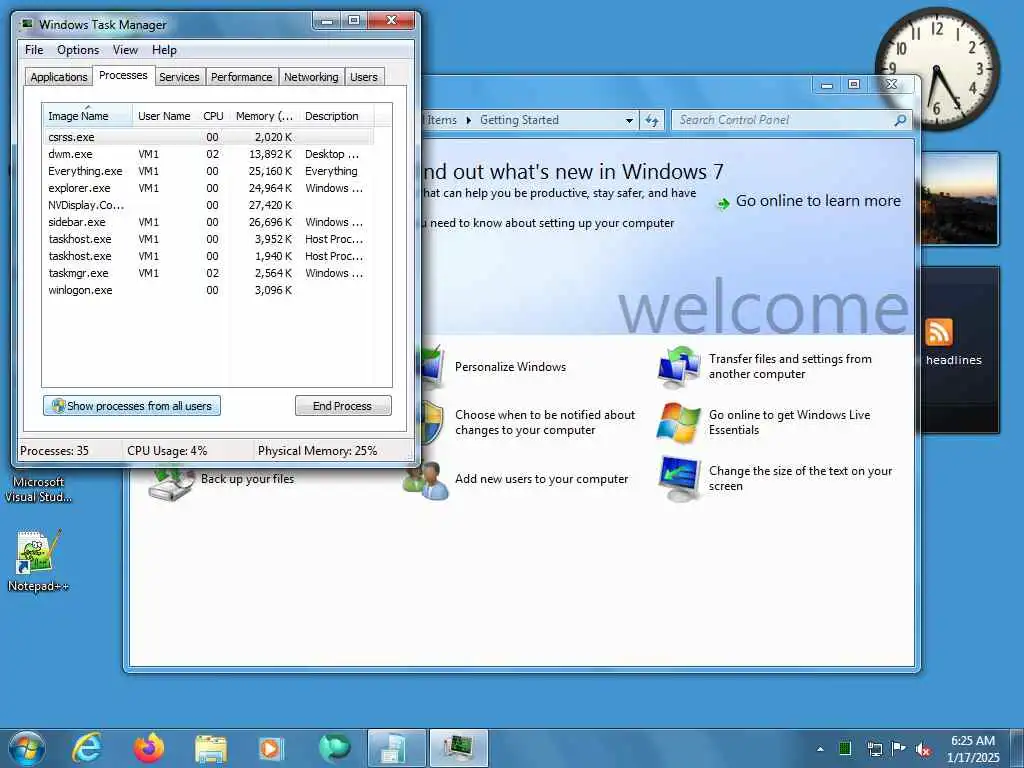Open the Options menu in Task Manager

(x=78, y=50)
